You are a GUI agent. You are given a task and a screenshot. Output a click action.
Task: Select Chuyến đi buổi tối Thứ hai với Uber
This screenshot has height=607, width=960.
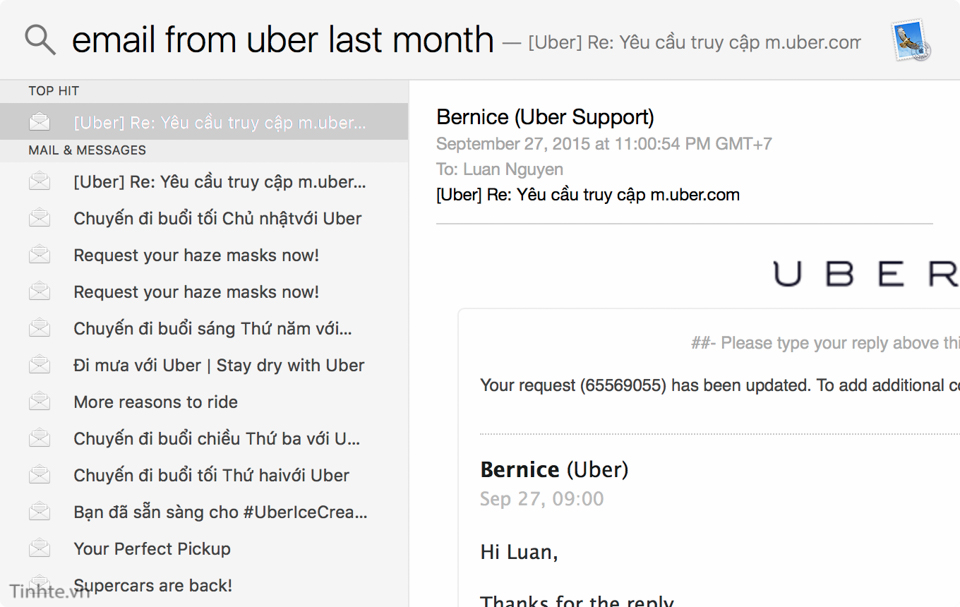(x=204, y=475)
